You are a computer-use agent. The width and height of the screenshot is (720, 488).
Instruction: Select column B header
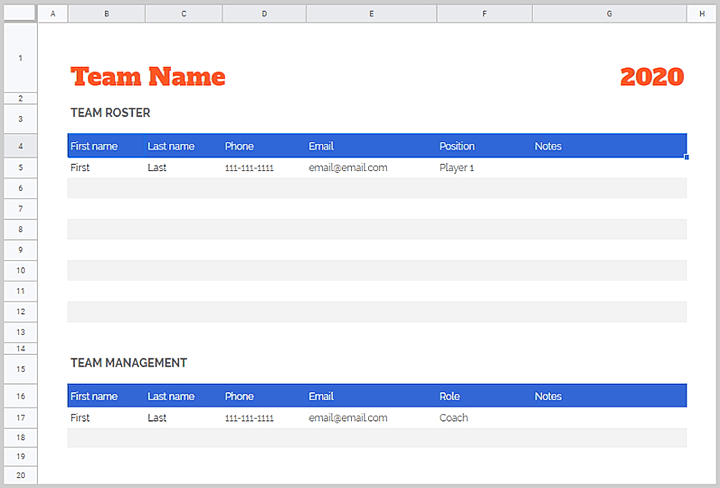(x=106, y=13)
